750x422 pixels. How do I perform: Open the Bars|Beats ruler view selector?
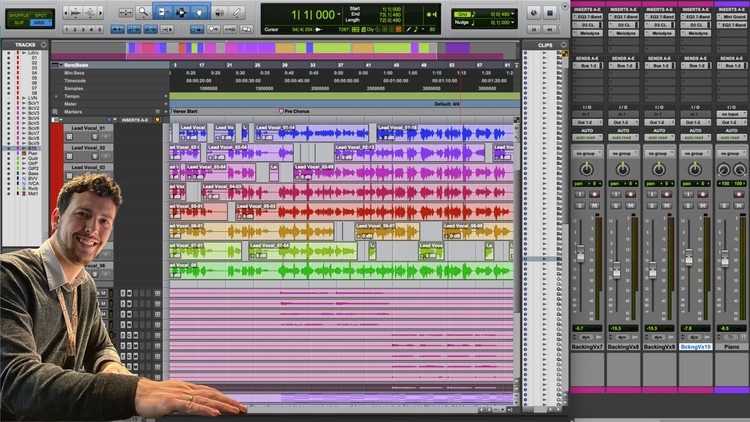(x=55, y=65)
